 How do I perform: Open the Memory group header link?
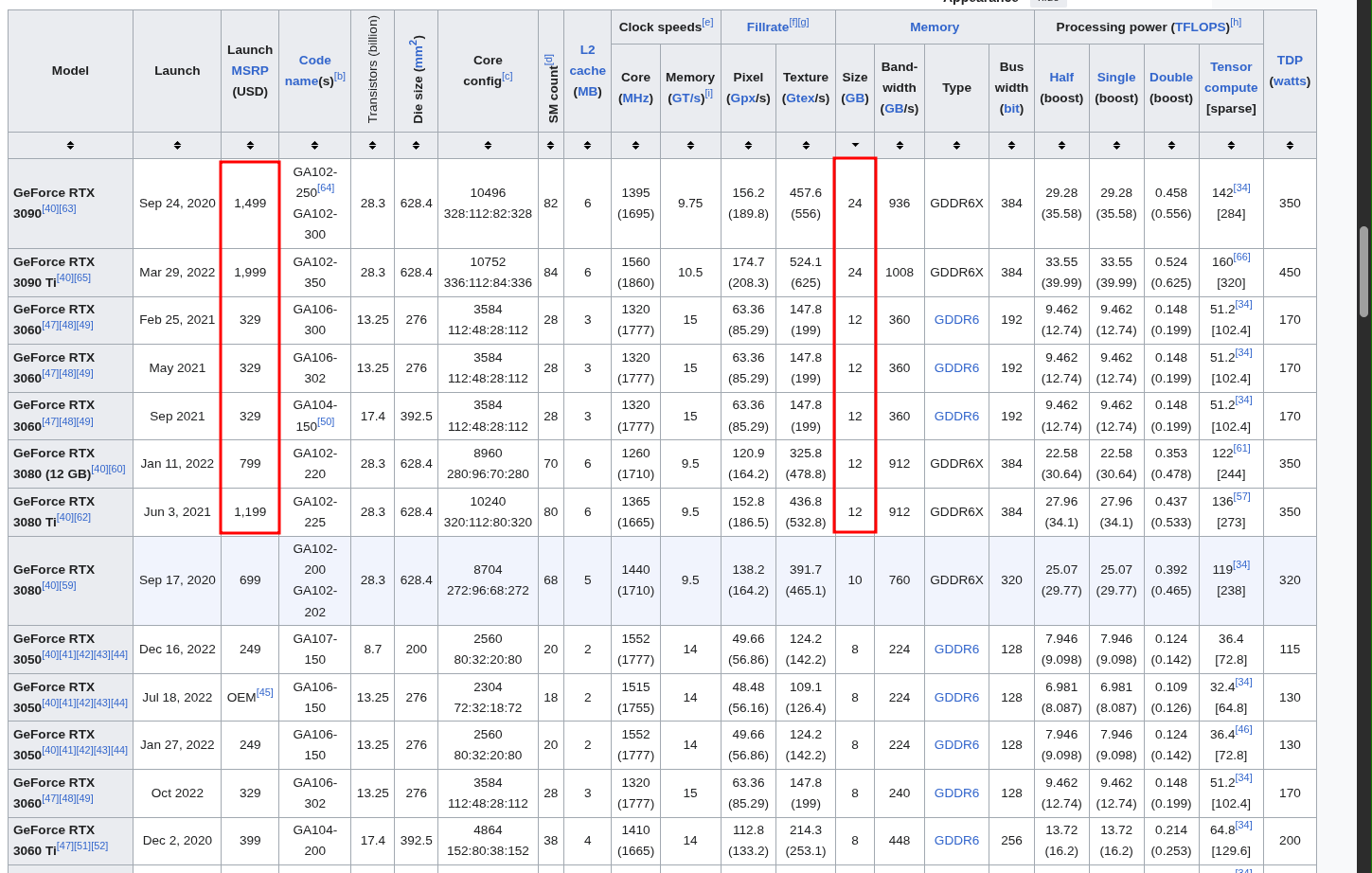tap(935, 27)
